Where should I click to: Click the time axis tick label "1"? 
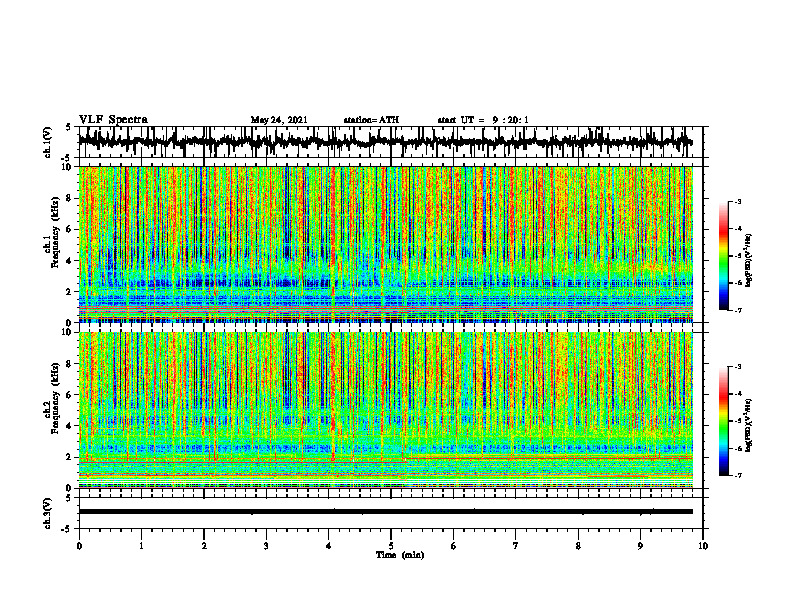click(x=141, y=546)
